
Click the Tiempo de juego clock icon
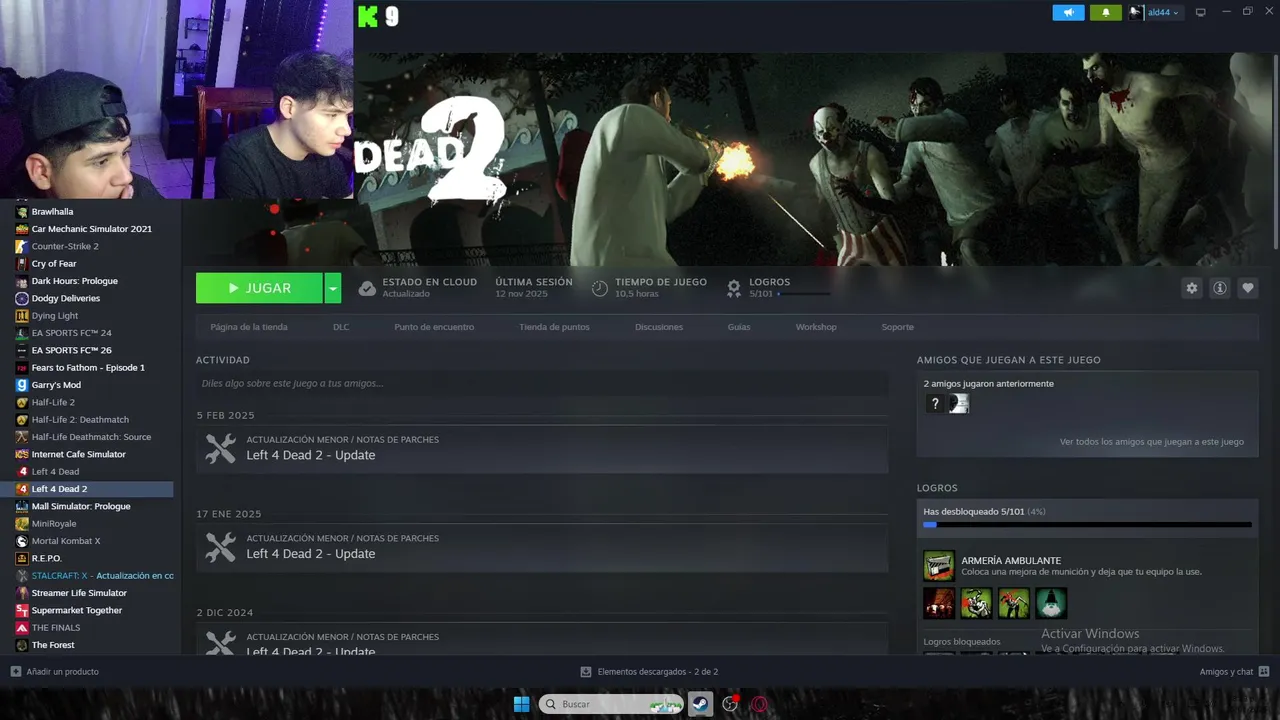click(599, 288)
